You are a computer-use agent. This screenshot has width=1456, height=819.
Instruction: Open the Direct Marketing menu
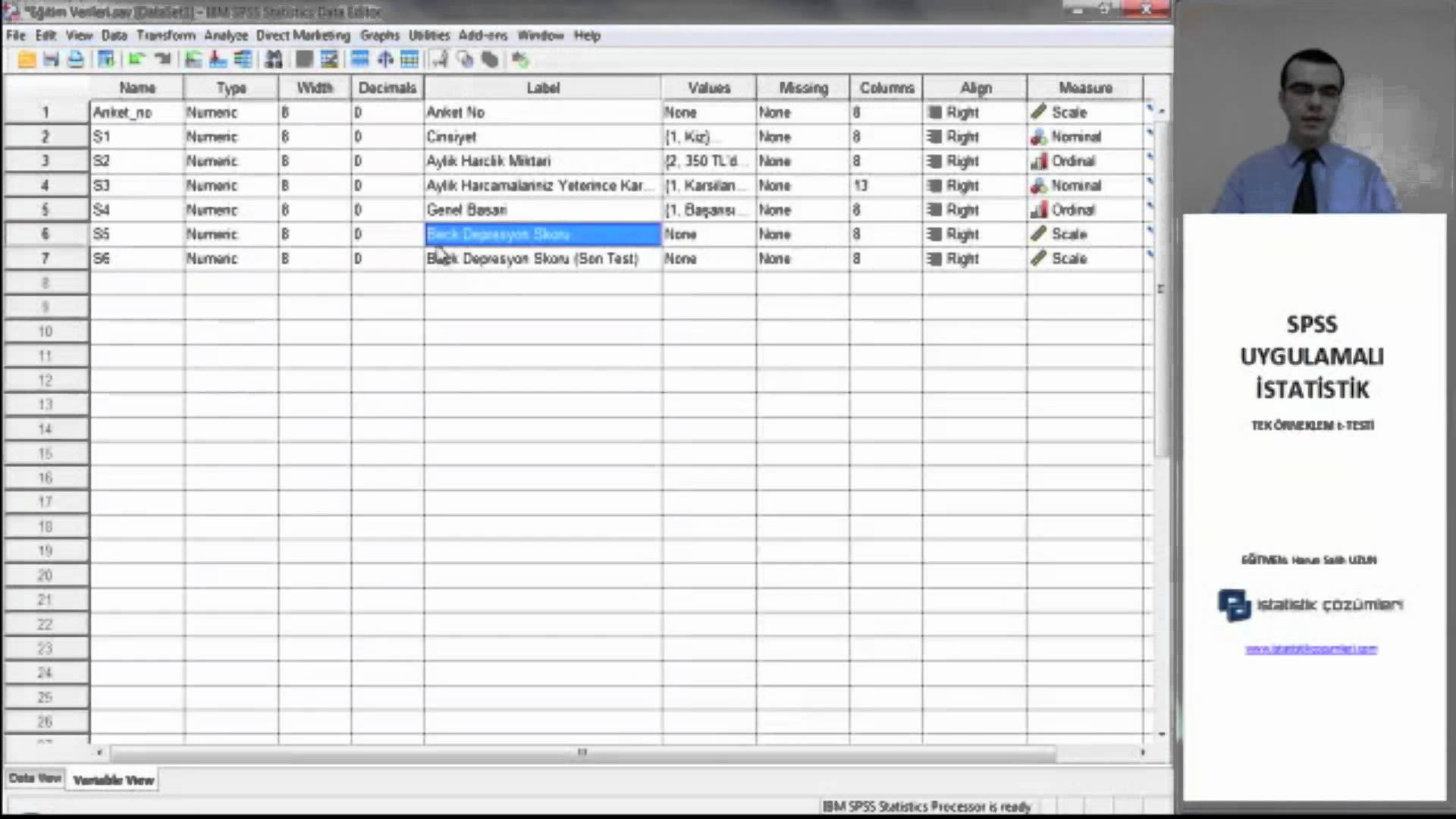[303, 35]
